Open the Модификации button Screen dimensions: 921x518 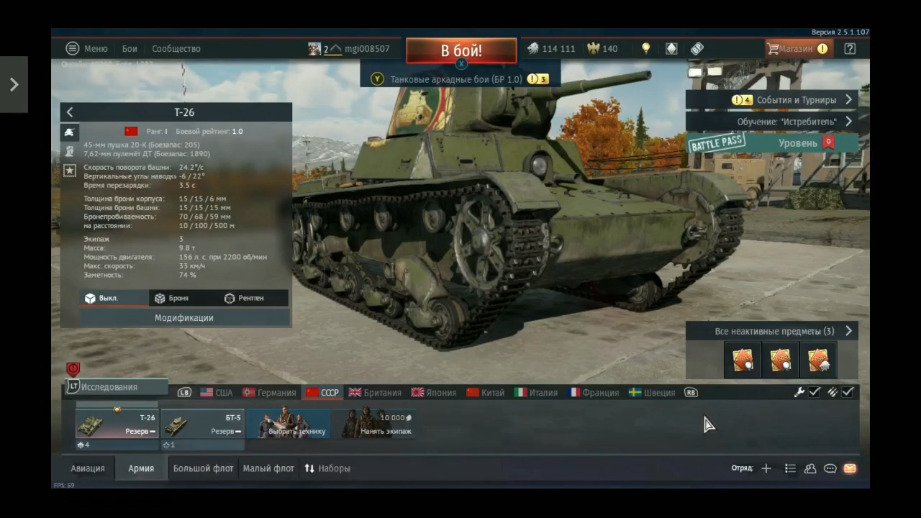coord(183,318)
